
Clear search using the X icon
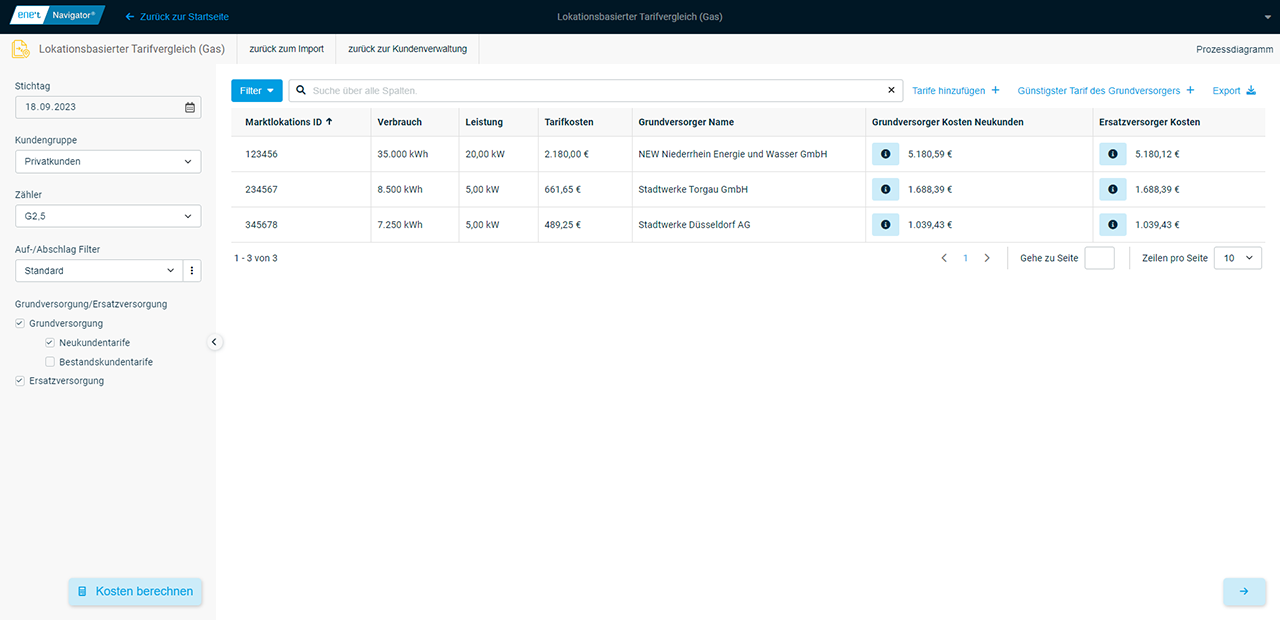pos(891,91)
